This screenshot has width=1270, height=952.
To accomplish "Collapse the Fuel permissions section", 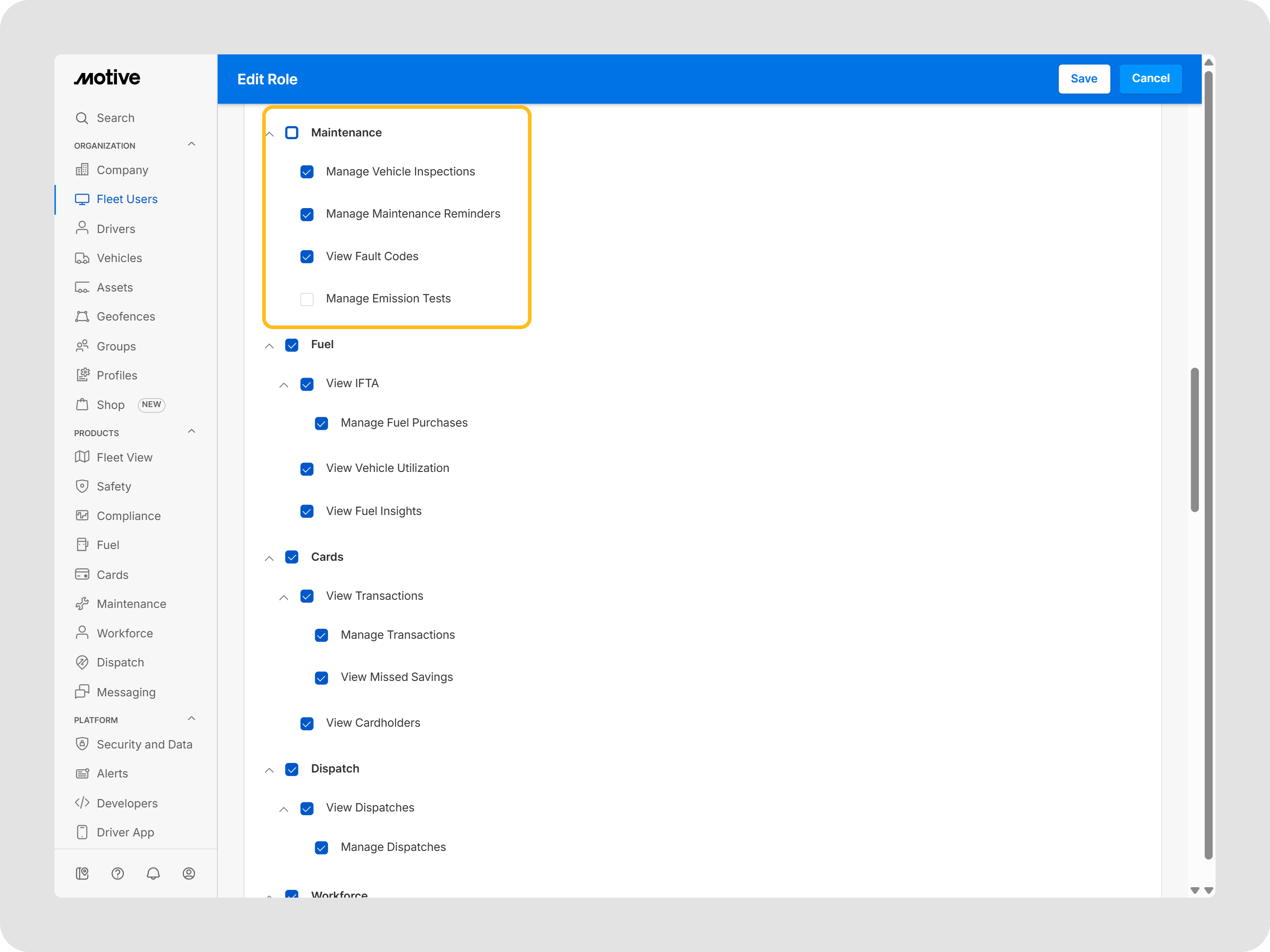I will pos(269,345).
